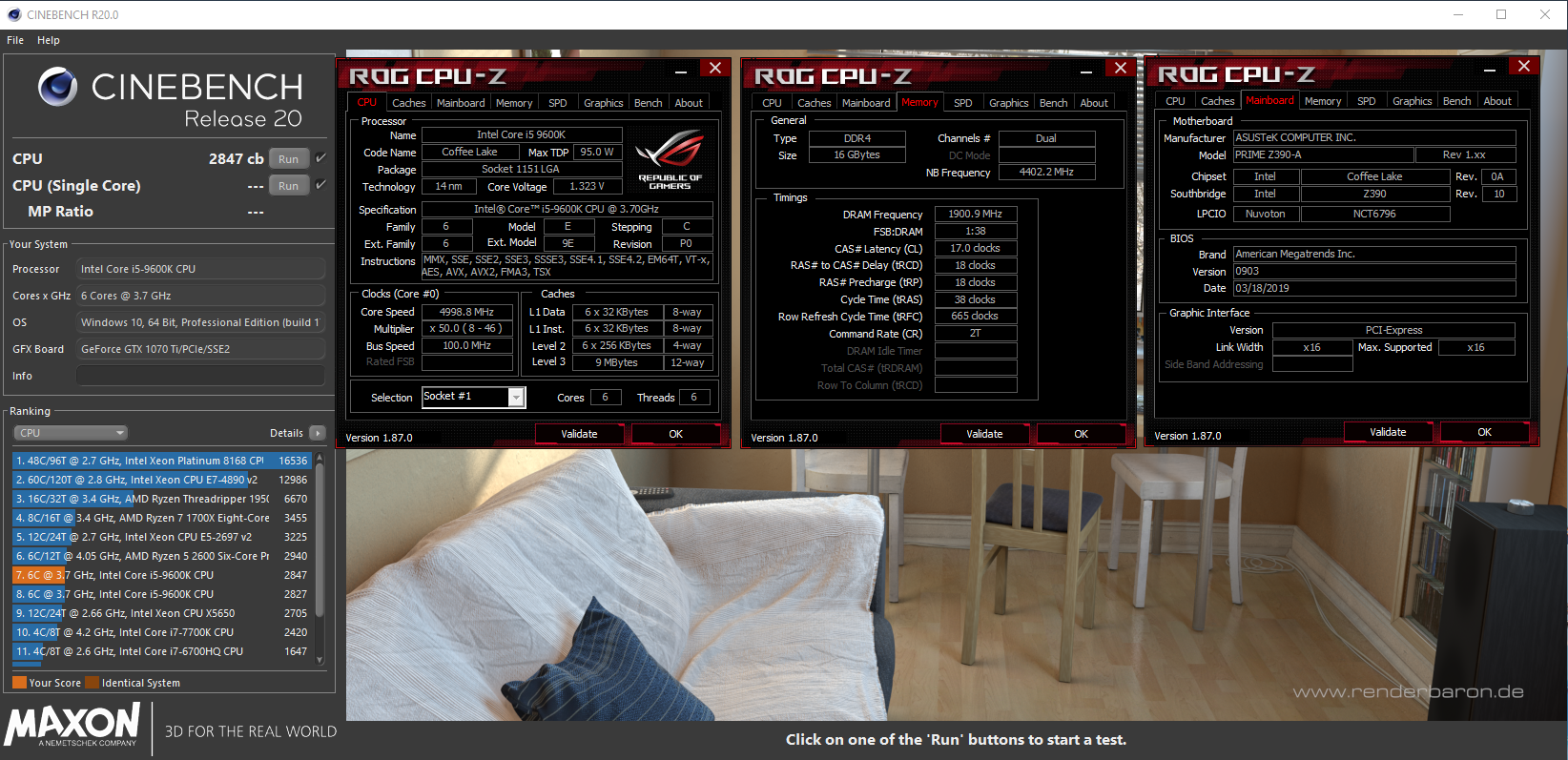Click the Processor field Intel Core i5-9600K CPU
Screen dimensions: 1568x760
[200, 269]
